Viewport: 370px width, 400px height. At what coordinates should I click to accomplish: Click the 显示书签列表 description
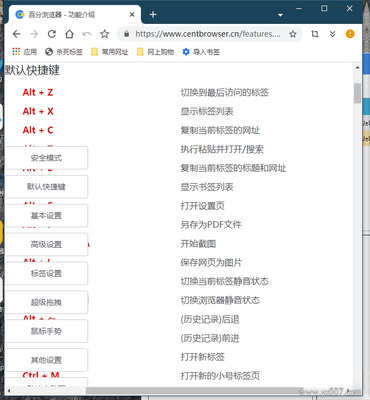click(x=207, y=187)
